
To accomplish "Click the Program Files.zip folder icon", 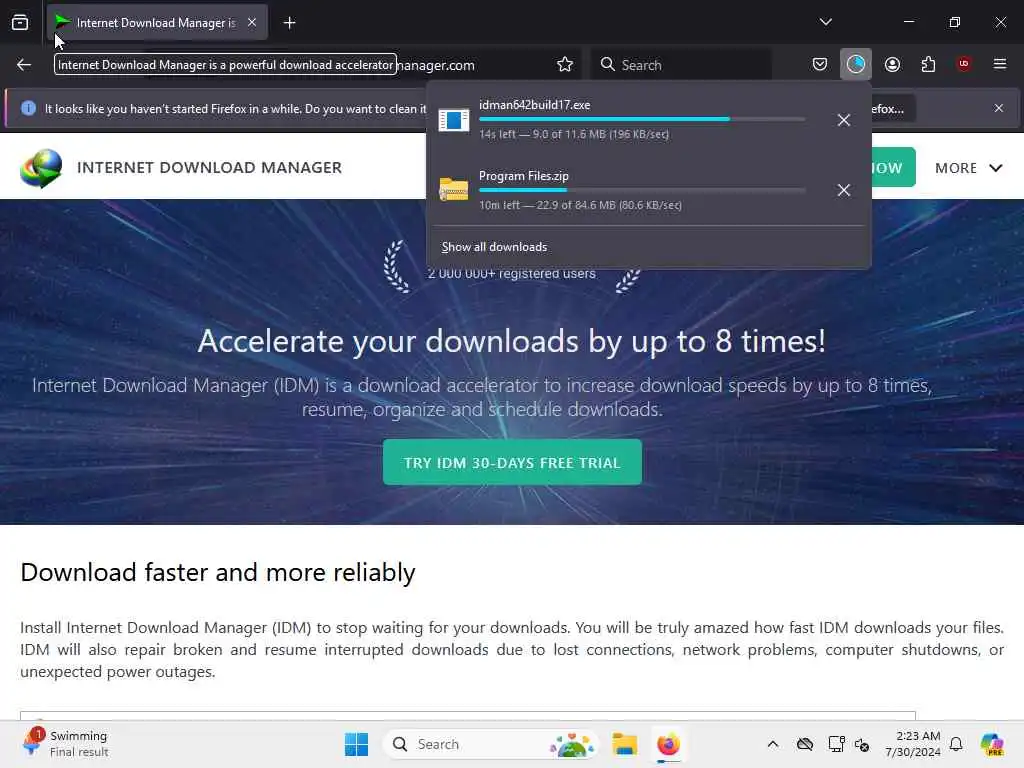I will (453, 189).
